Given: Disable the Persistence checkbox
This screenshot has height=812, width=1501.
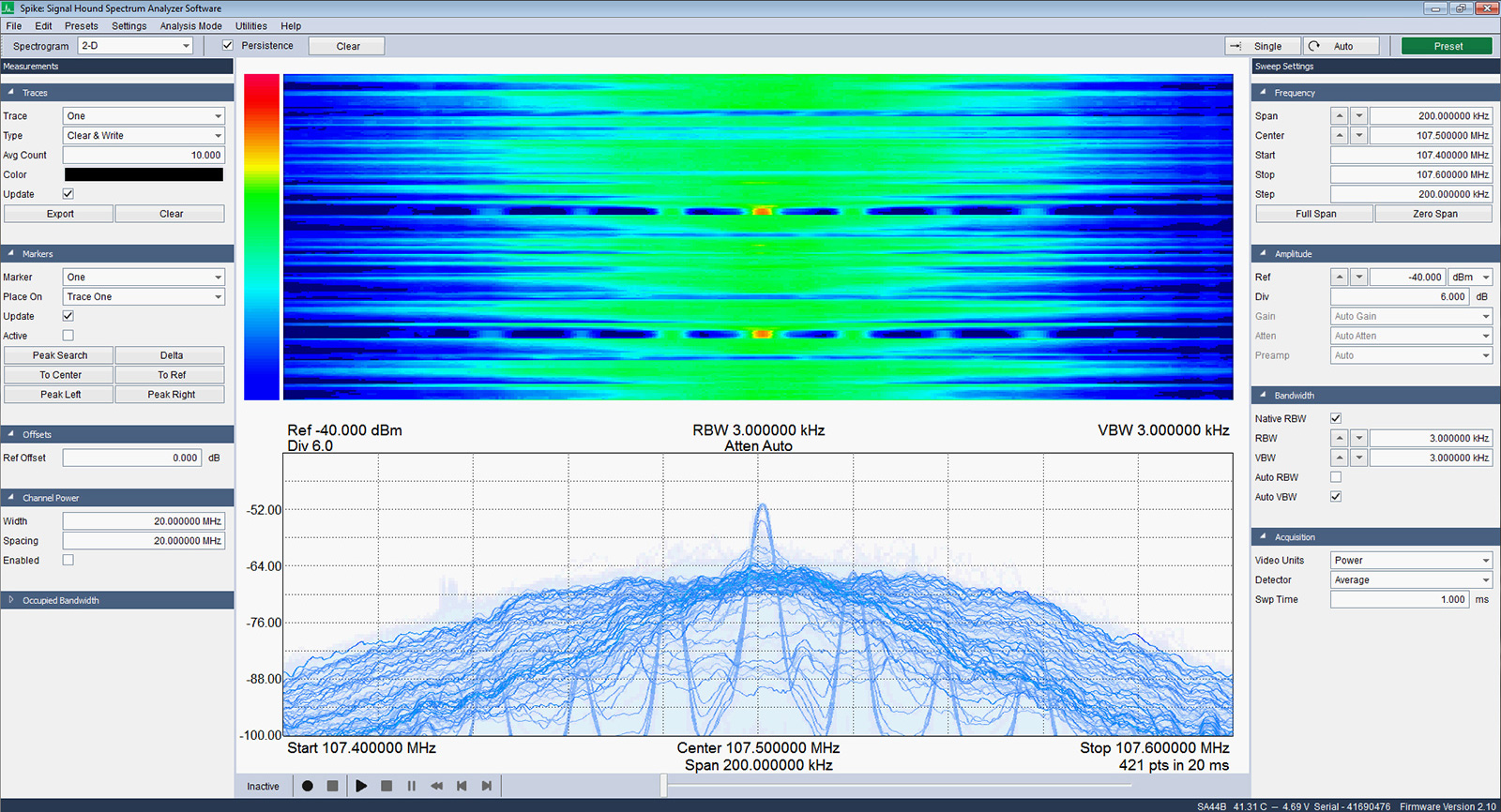Looking at the screenshot, I should [x=228, y=45].
